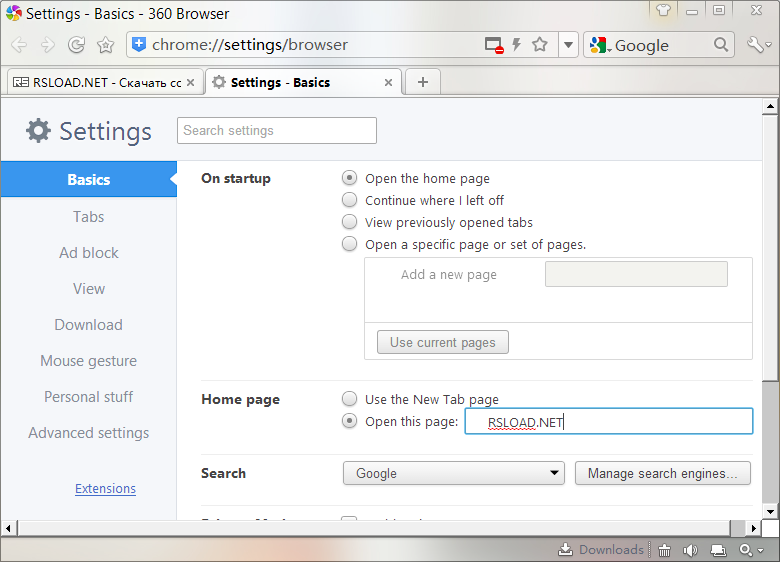Click the Settings gear icon heading
This screenshot has height=562, width=780.
tap(38, 131)
